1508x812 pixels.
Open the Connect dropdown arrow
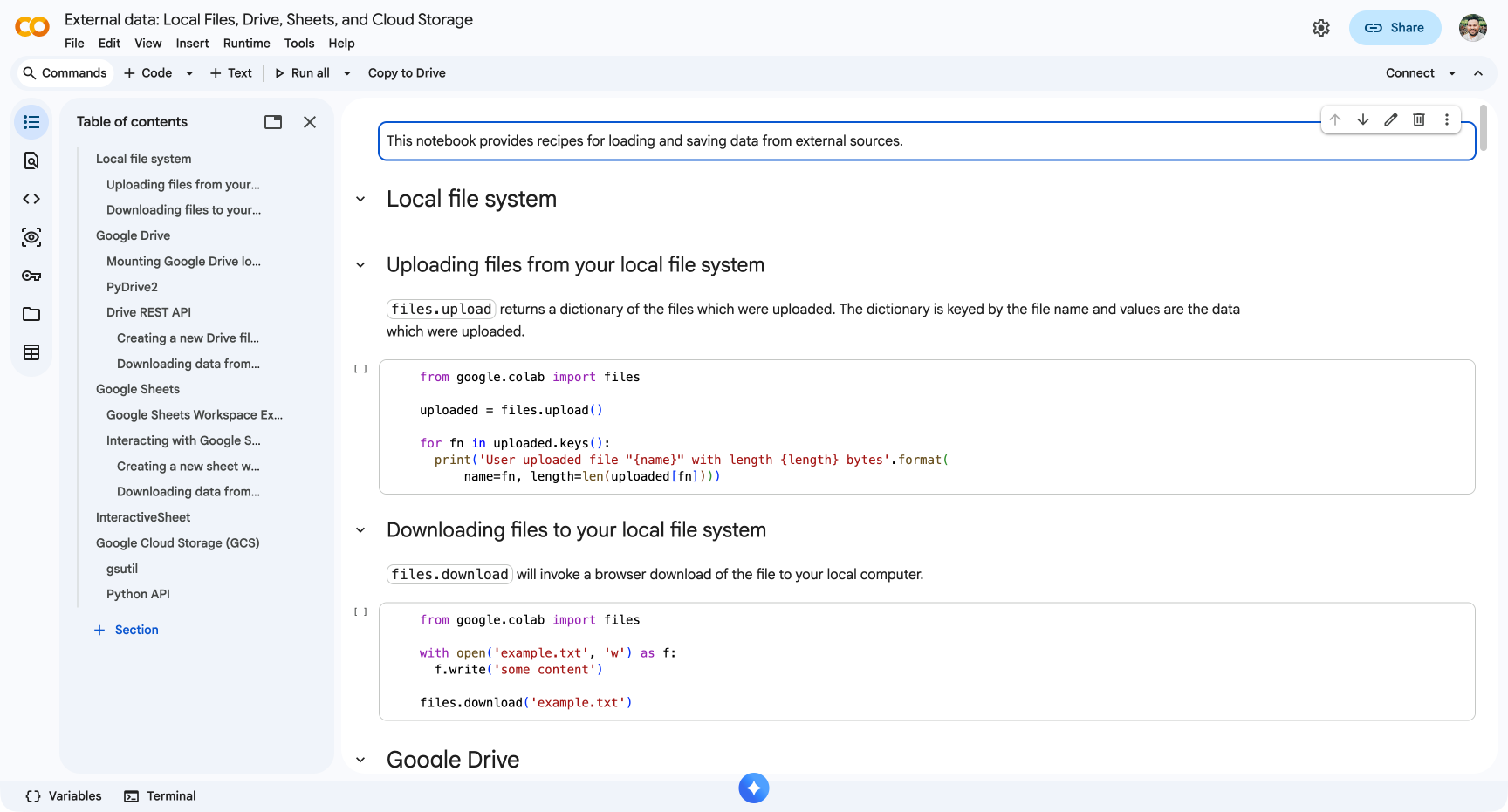(1452, 73)
